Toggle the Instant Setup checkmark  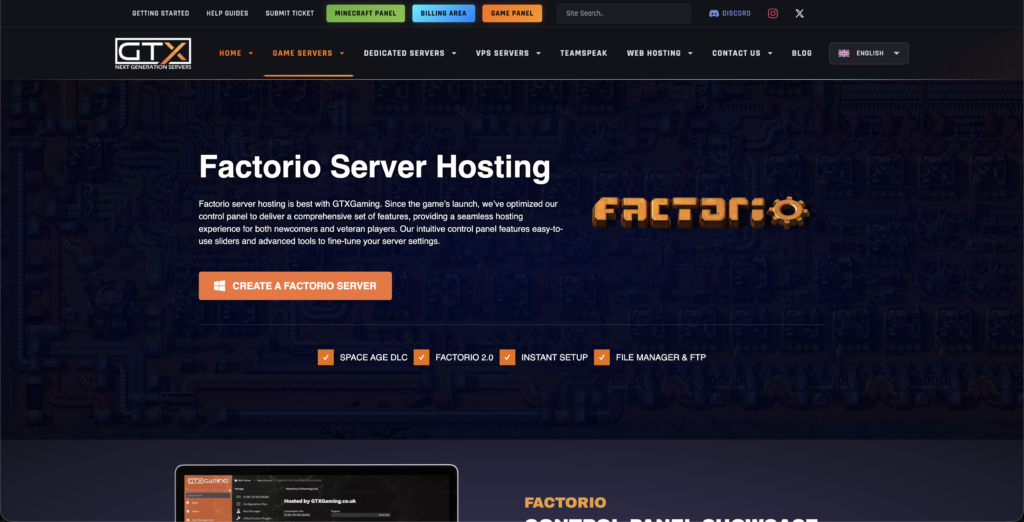click(507, 357)
